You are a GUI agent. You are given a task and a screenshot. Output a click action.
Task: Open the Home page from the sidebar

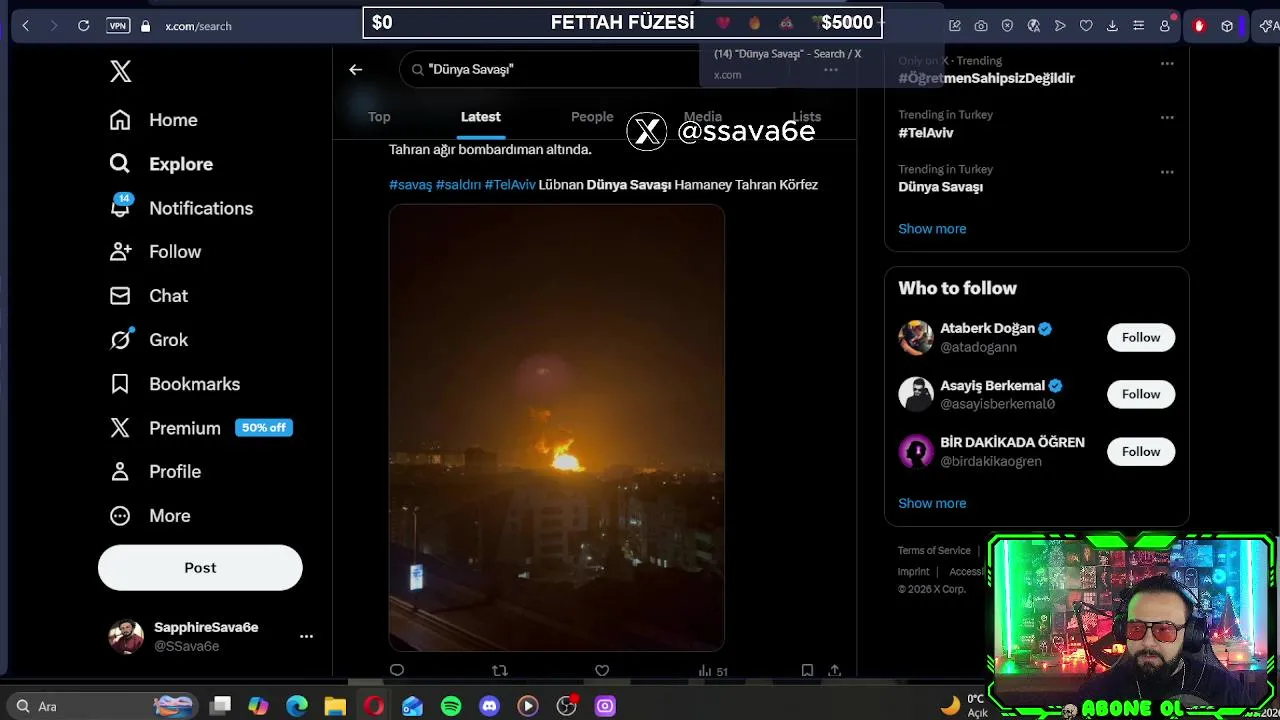pos(154,120)
